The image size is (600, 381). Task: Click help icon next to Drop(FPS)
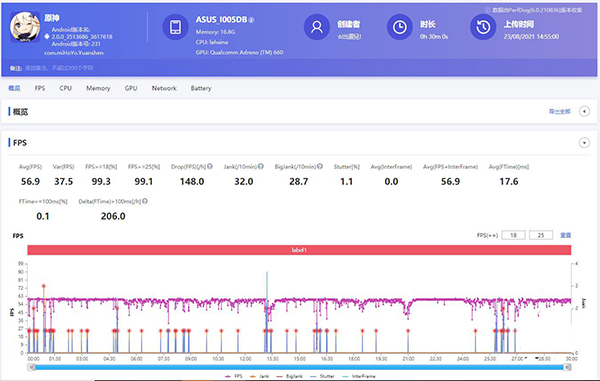coord(210,166)
